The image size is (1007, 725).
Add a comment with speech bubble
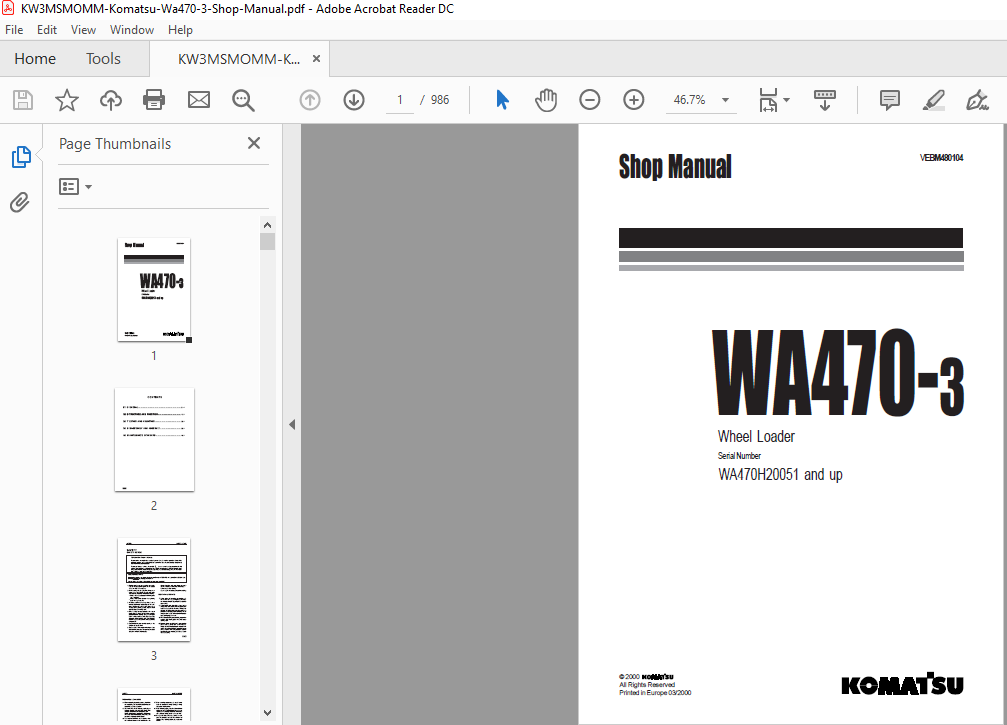point(889,100)
